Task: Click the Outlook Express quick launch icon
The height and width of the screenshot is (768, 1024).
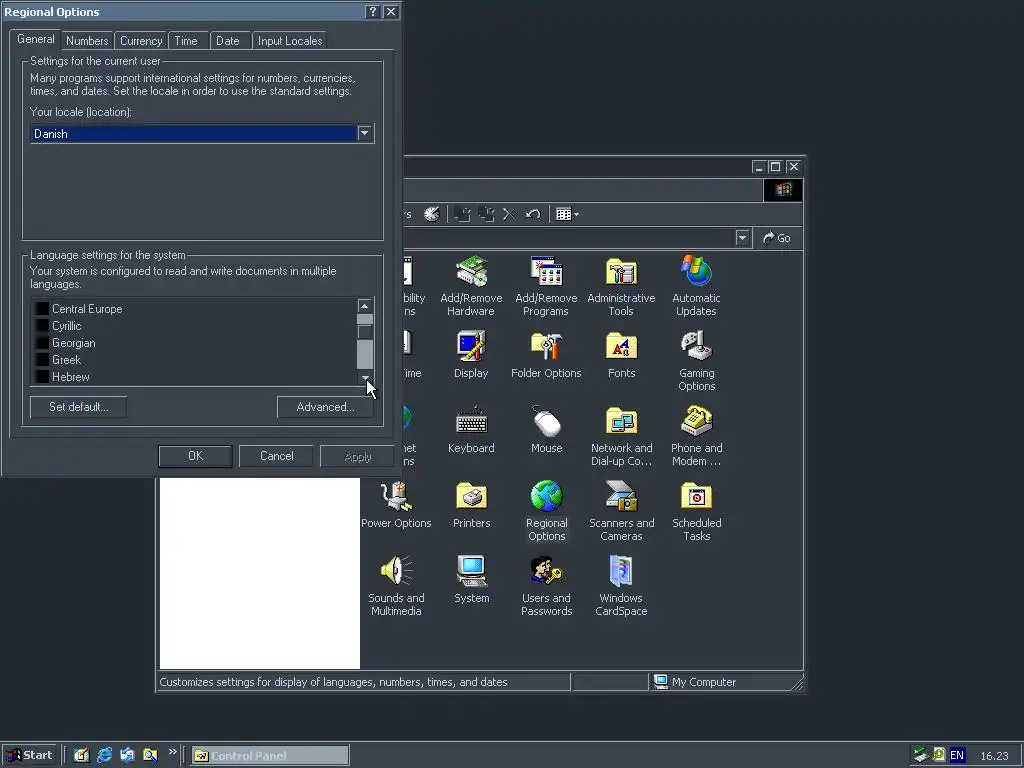Action: (x=127, y=756)
